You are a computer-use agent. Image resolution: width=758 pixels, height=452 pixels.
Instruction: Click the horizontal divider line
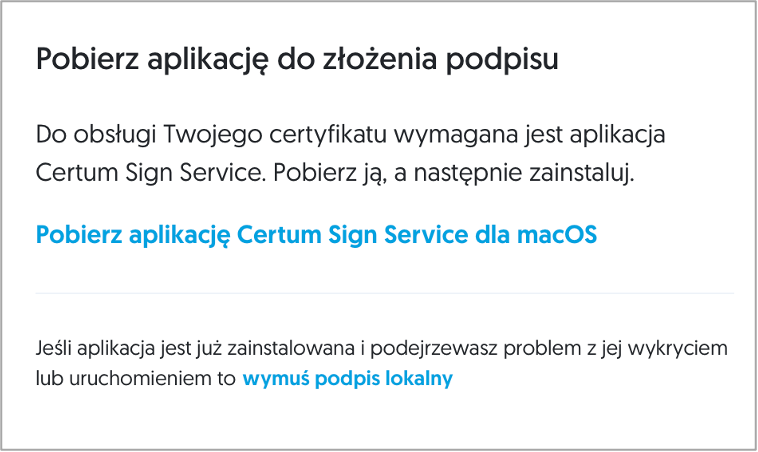point(385,293)
